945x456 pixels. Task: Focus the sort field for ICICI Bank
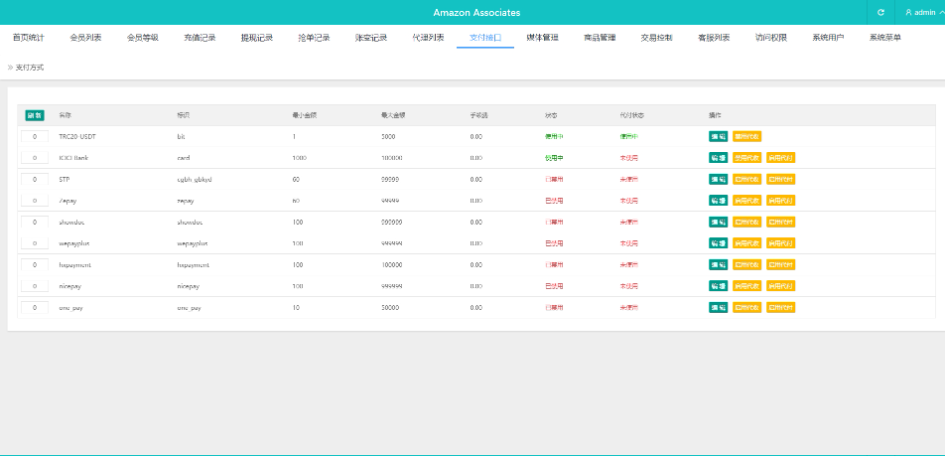pyautogui.click(x=34, y=158)
